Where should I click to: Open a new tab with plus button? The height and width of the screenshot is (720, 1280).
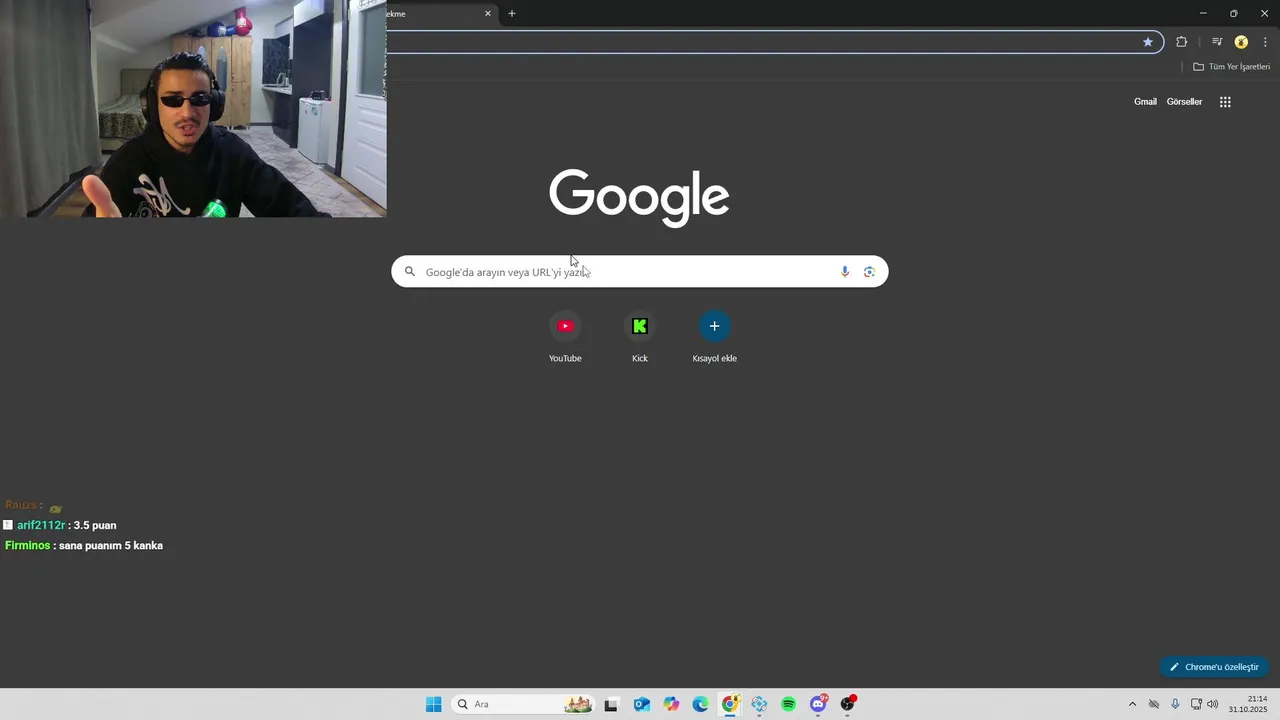pos(512,13)
